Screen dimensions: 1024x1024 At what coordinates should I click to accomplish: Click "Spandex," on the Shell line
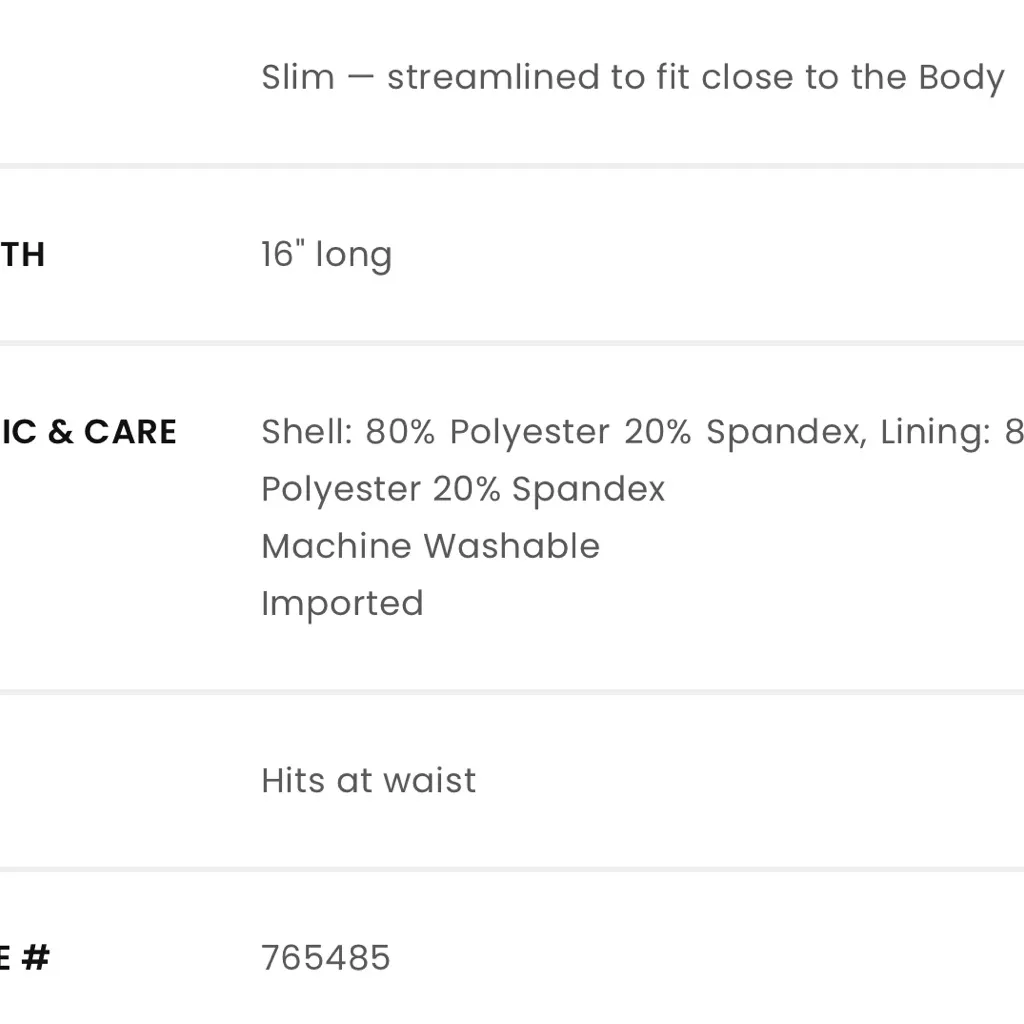pos(786,432)
